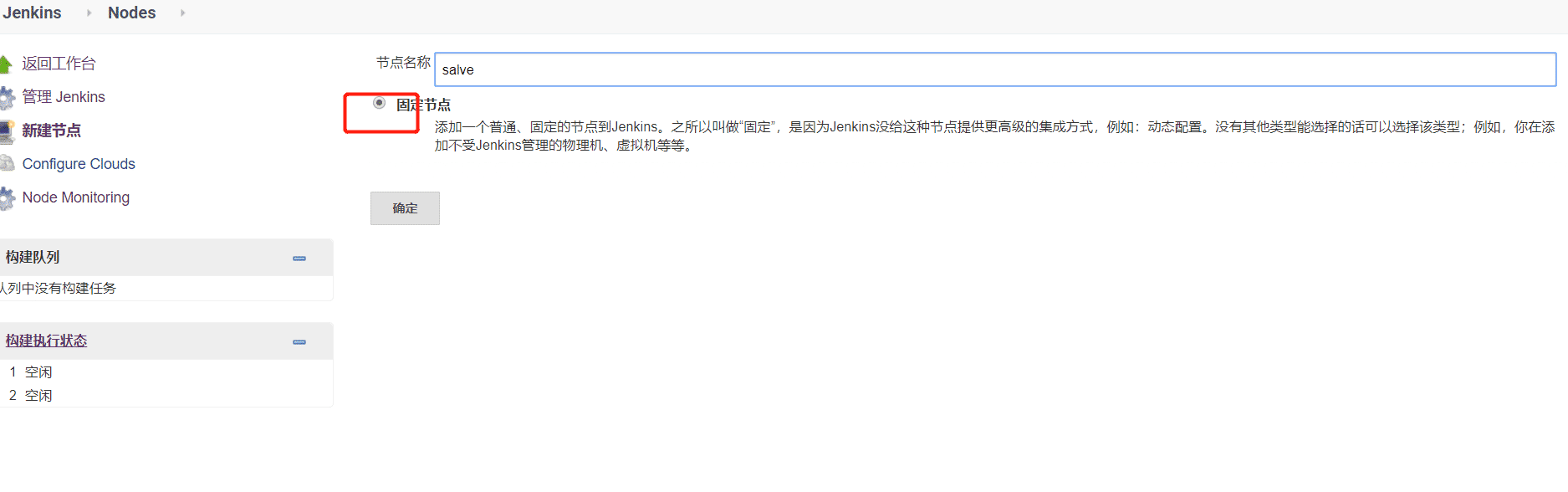Open the breadcrumb arrow after Jenkins
1568x492 pixels.
point(89,13)
